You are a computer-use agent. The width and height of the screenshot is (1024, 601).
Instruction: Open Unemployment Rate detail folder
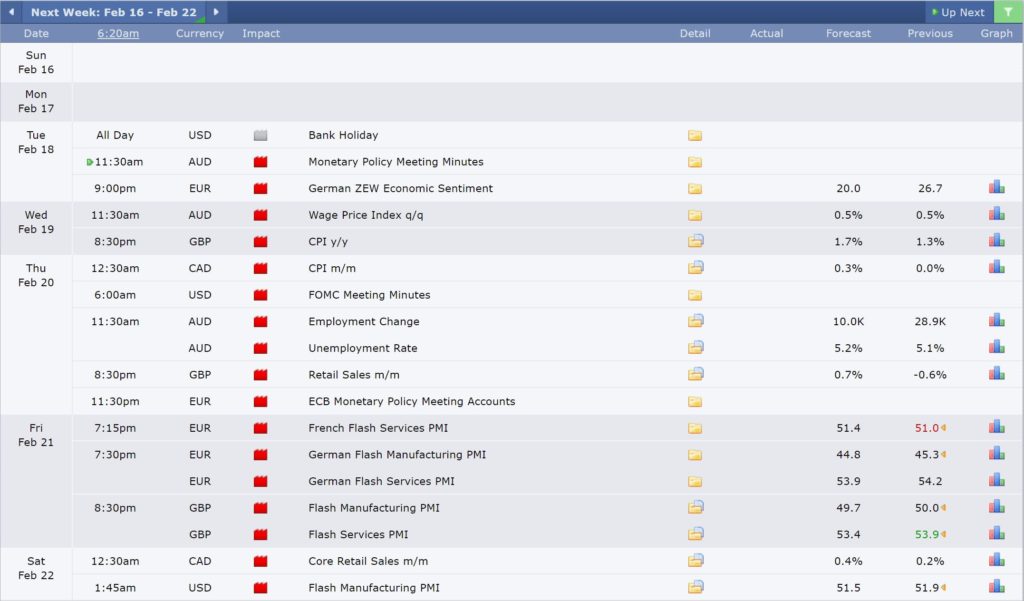coord(696,348)
